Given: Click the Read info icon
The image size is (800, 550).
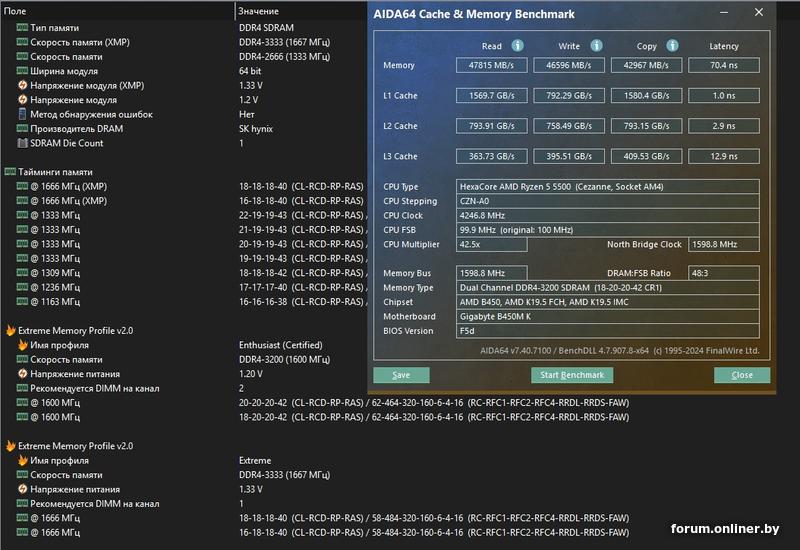Looking at the screenshot, I should point(517,45).
